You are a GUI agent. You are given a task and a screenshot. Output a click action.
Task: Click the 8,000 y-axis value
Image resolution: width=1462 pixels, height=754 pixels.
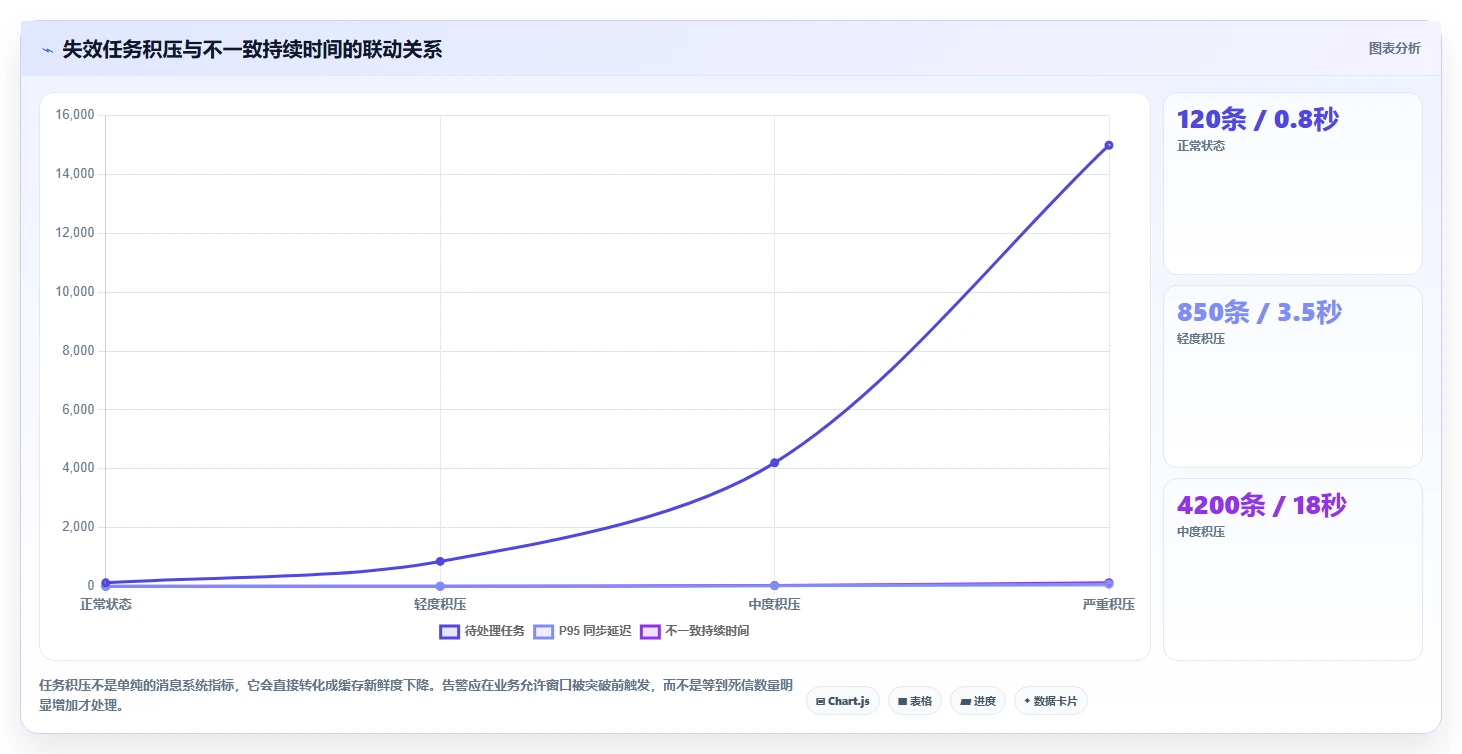[78, 351]
